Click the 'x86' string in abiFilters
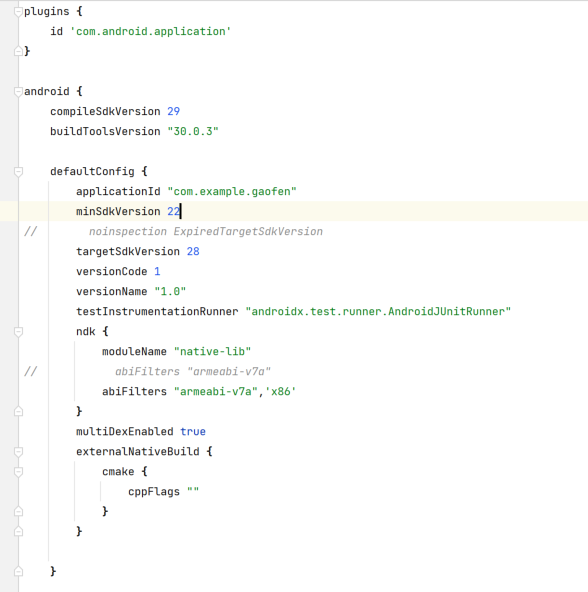This screenshot has width=588, height=592. pos(281,392)
